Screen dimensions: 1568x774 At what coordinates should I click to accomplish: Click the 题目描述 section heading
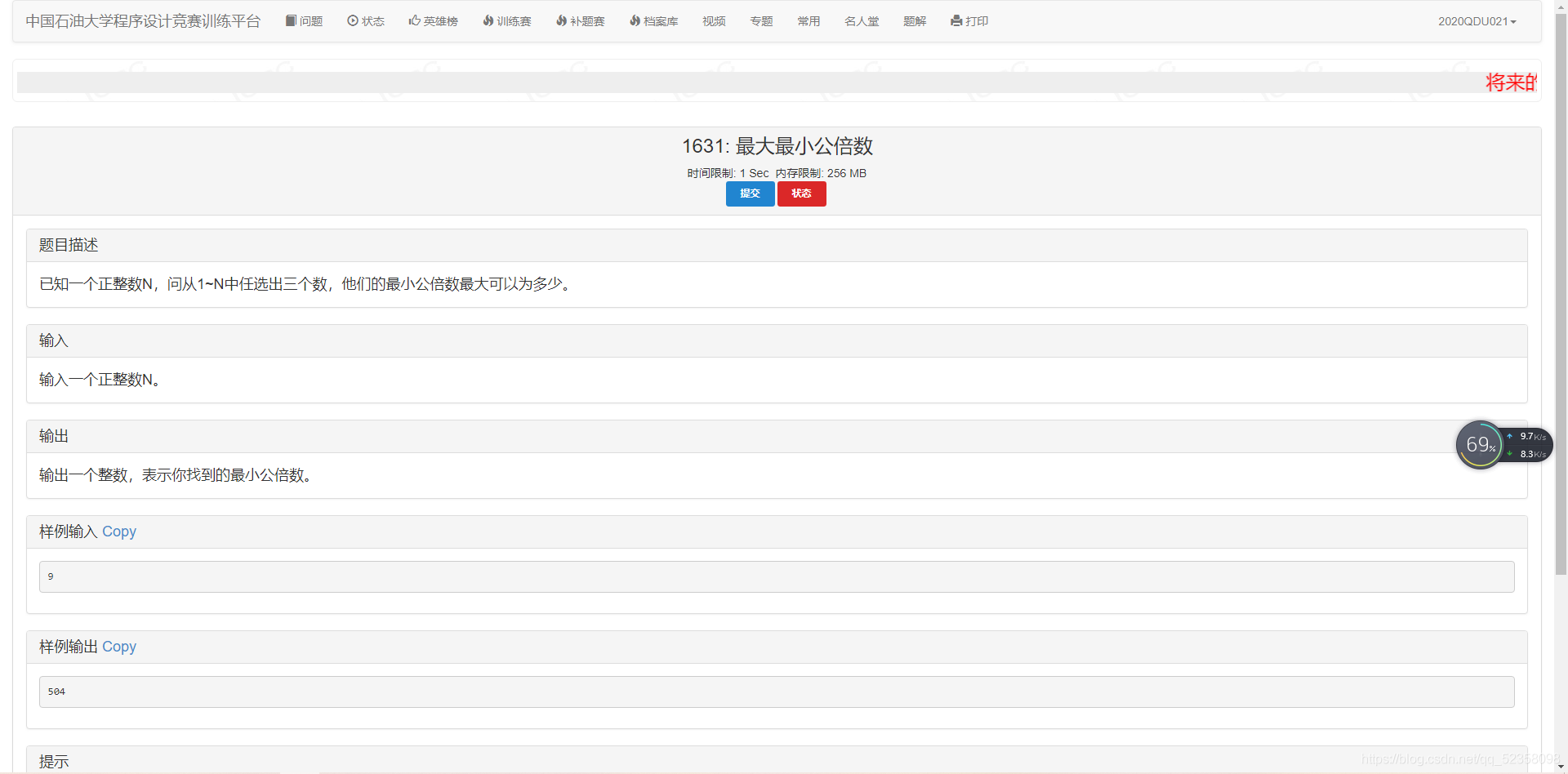coord(69,245)
